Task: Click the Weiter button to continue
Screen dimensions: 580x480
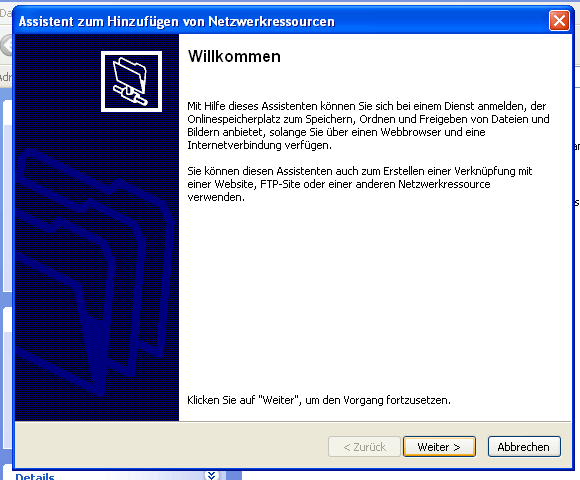Action: [x=439, y=447]
